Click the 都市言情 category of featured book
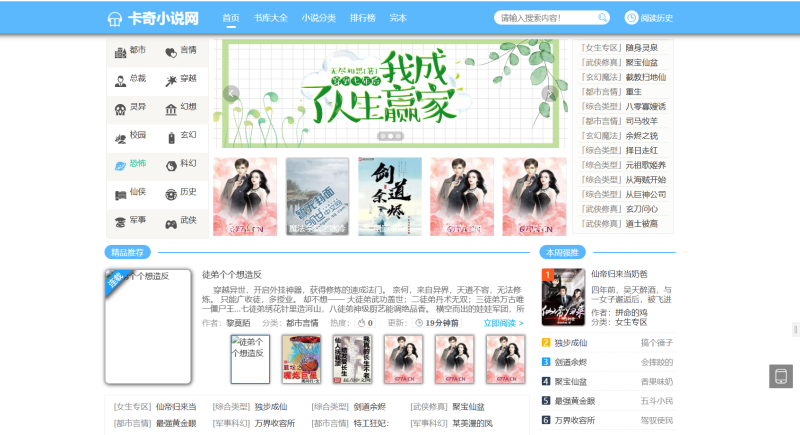Image resolution: width=800 pixels, height=435 pixels. click(x=302, y=323)
